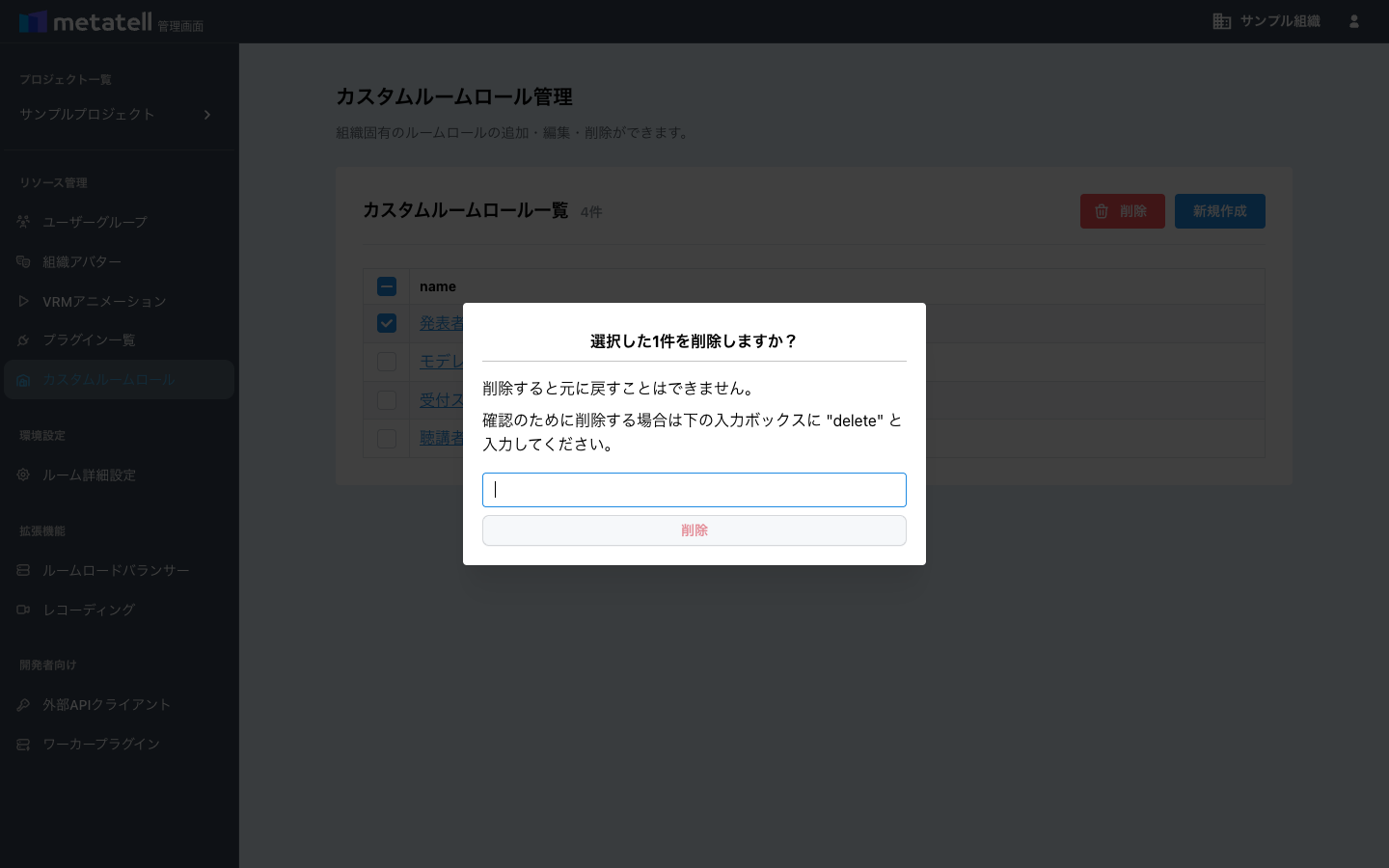Click the レコーディング camera icon
Viewport: 1389px width, 868px height.
(23, 610)
